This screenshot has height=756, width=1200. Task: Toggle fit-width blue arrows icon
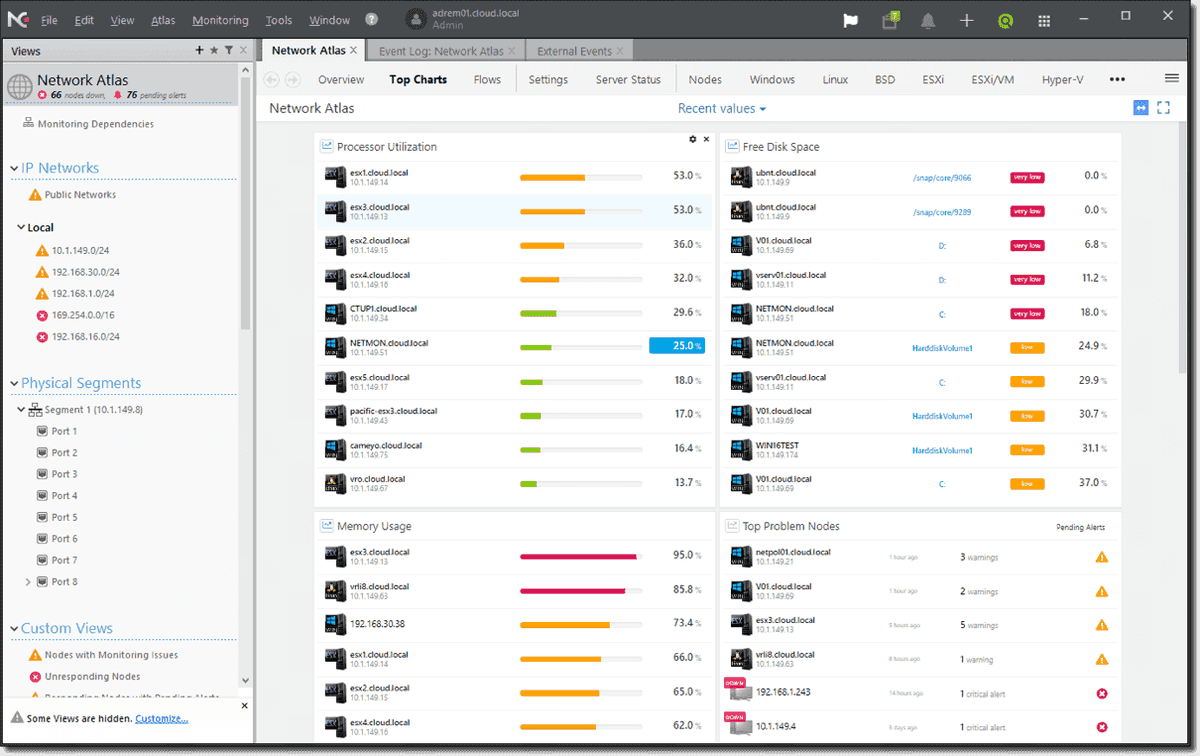pos(1141,108)
